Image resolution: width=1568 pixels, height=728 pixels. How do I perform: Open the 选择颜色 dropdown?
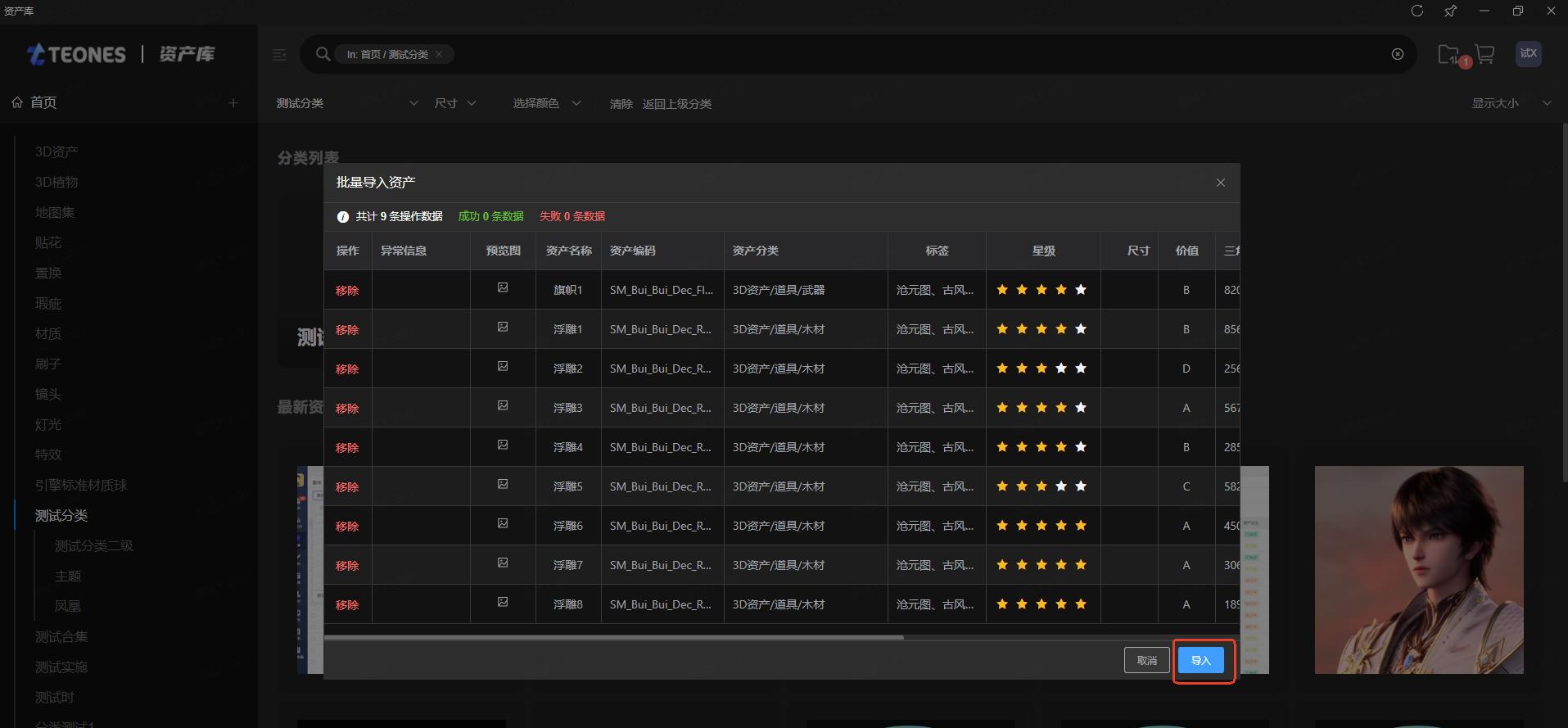click(546, 103)
